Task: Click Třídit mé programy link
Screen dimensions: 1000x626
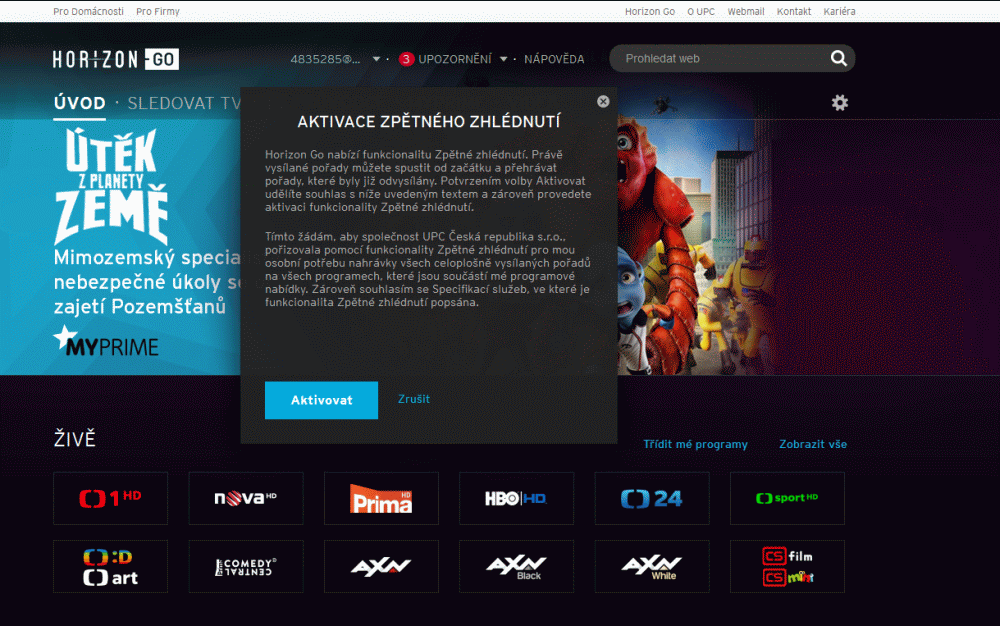Action: 695,444
